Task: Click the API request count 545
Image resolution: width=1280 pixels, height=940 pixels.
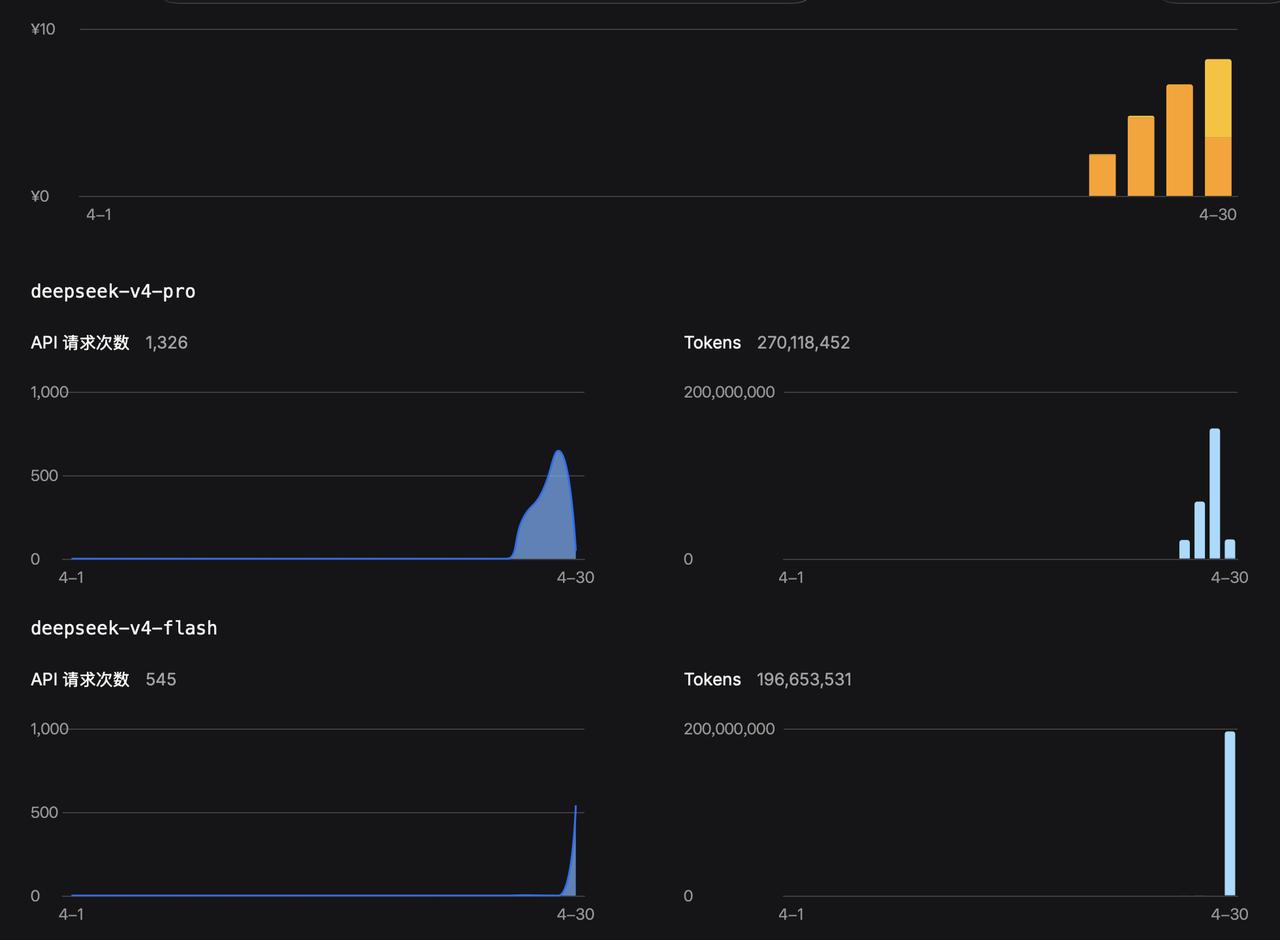Action: pos(160,679)
